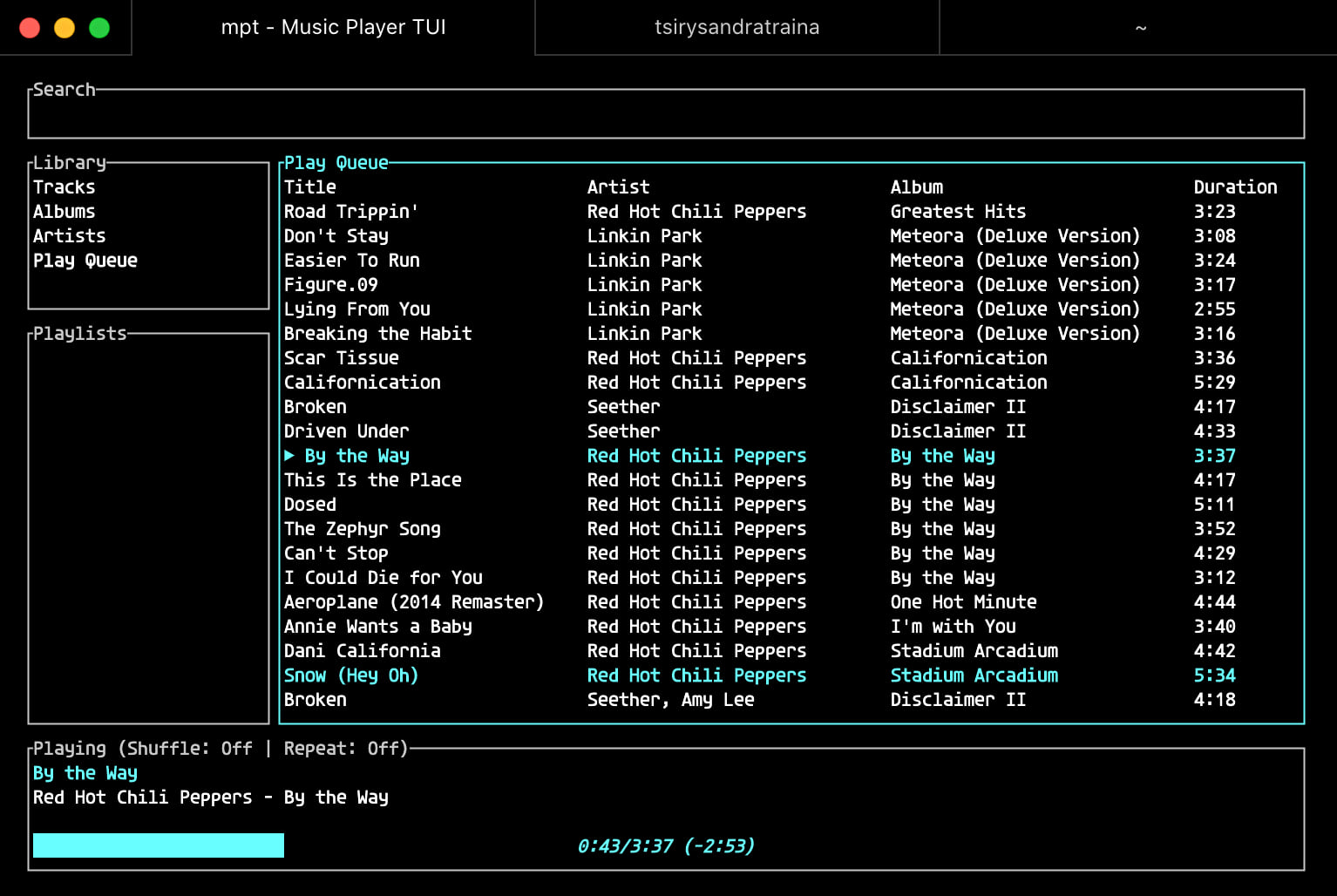Click the play indicator arrow beside By the Way
1337x896 pixels.
(289, 455)
